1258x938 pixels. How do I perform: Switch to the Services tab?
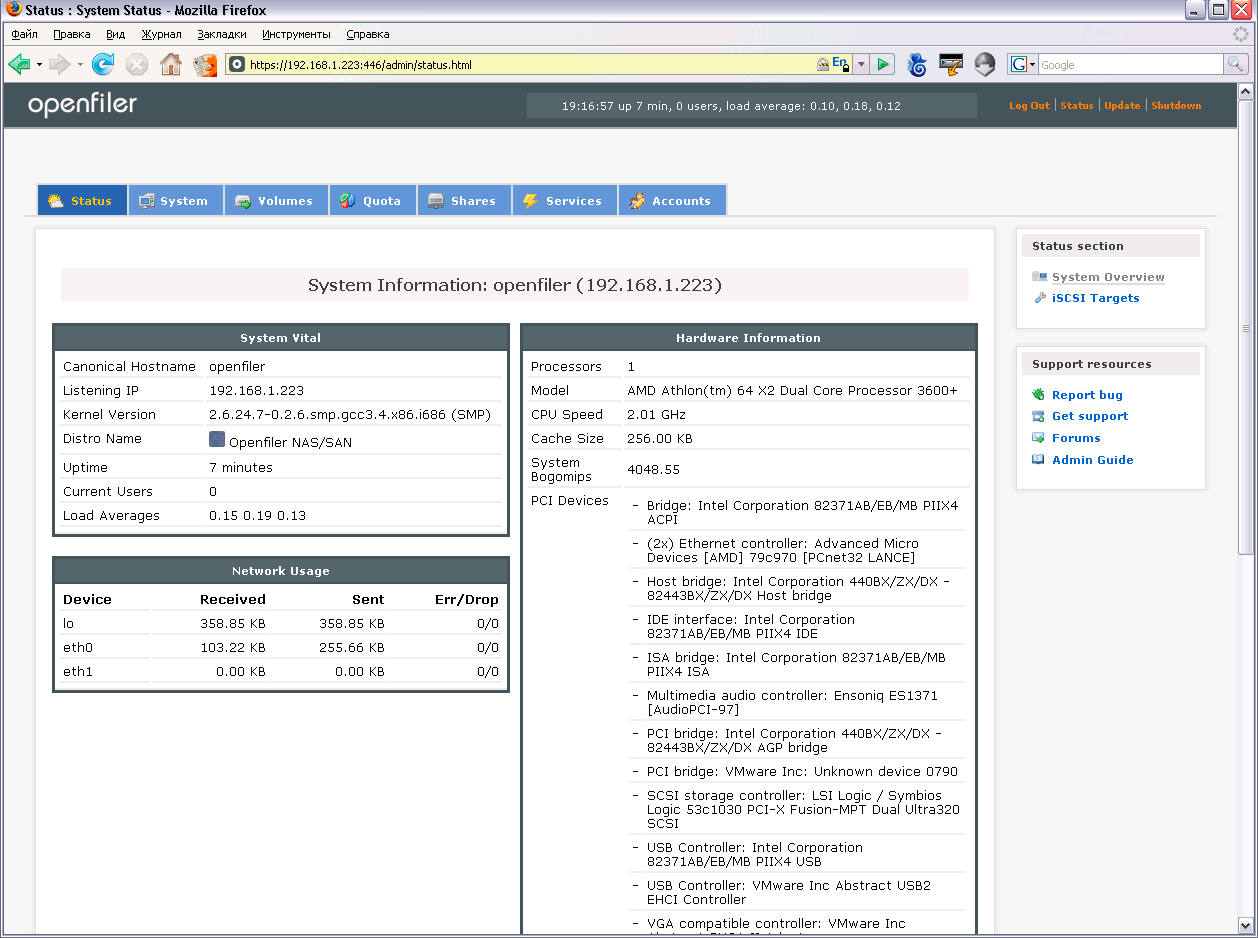[562, 201]
